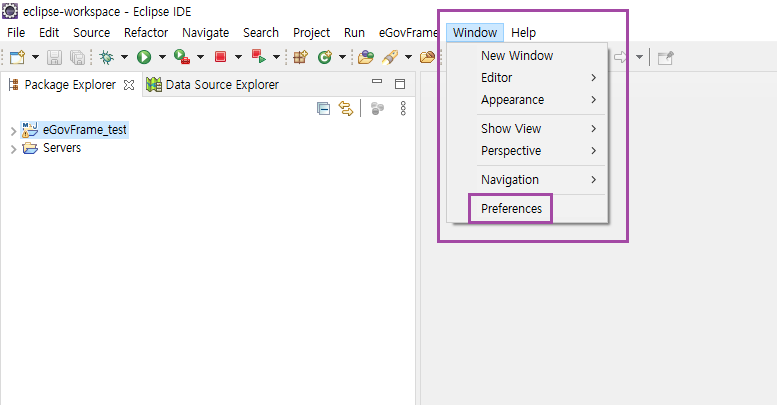This screenshot has height=405, width=777.
Task: Open the Run configurations dropdown arrow
Action: (x=162, y=58)
